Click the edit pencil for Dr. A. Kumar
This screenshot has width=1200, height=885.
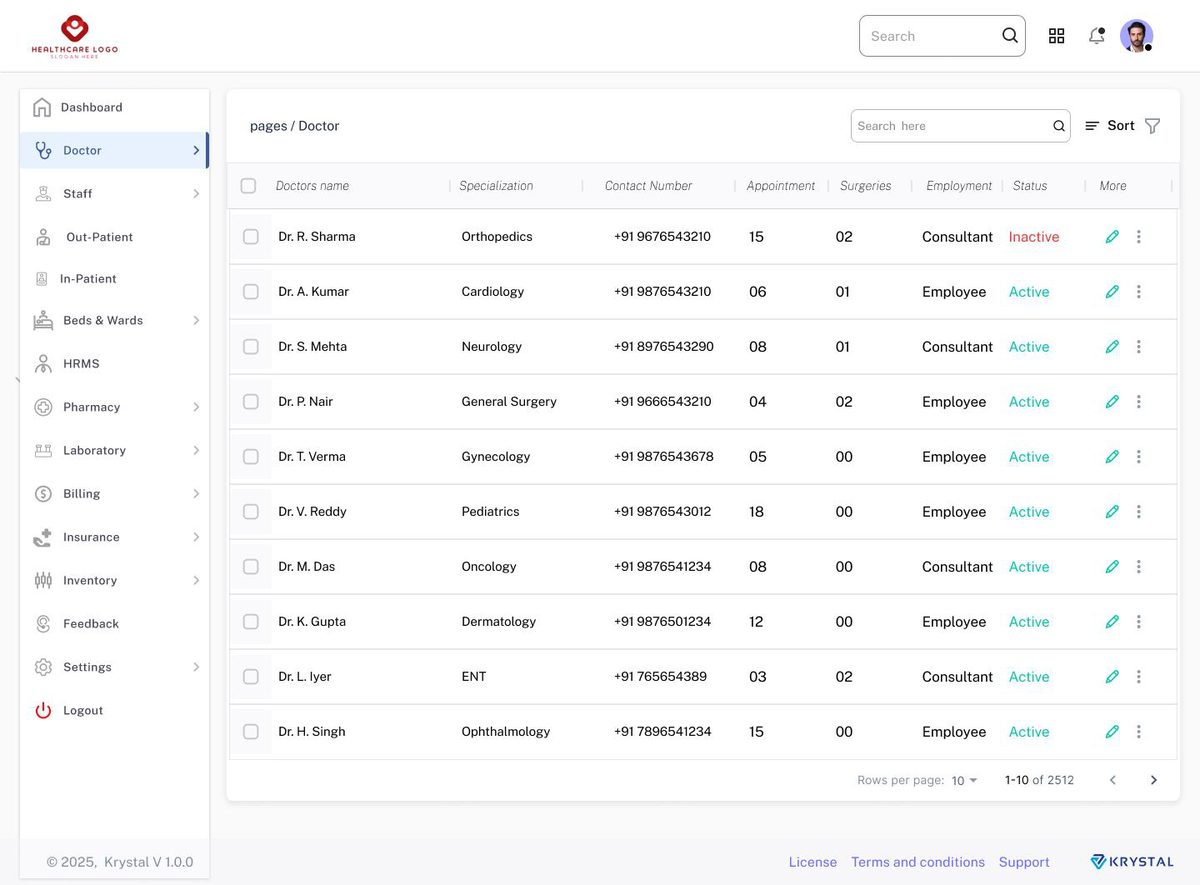[x=1112, y=292]
